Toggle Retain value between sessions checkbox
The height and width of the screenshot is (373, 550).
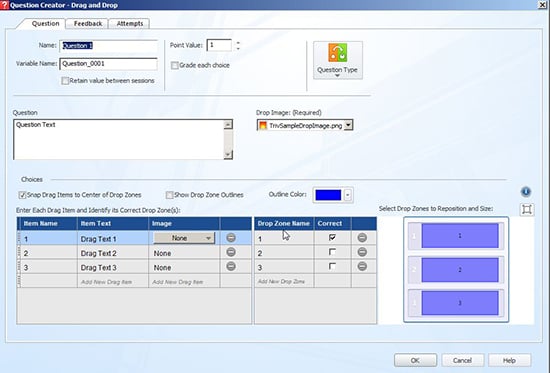pos(65,81)
